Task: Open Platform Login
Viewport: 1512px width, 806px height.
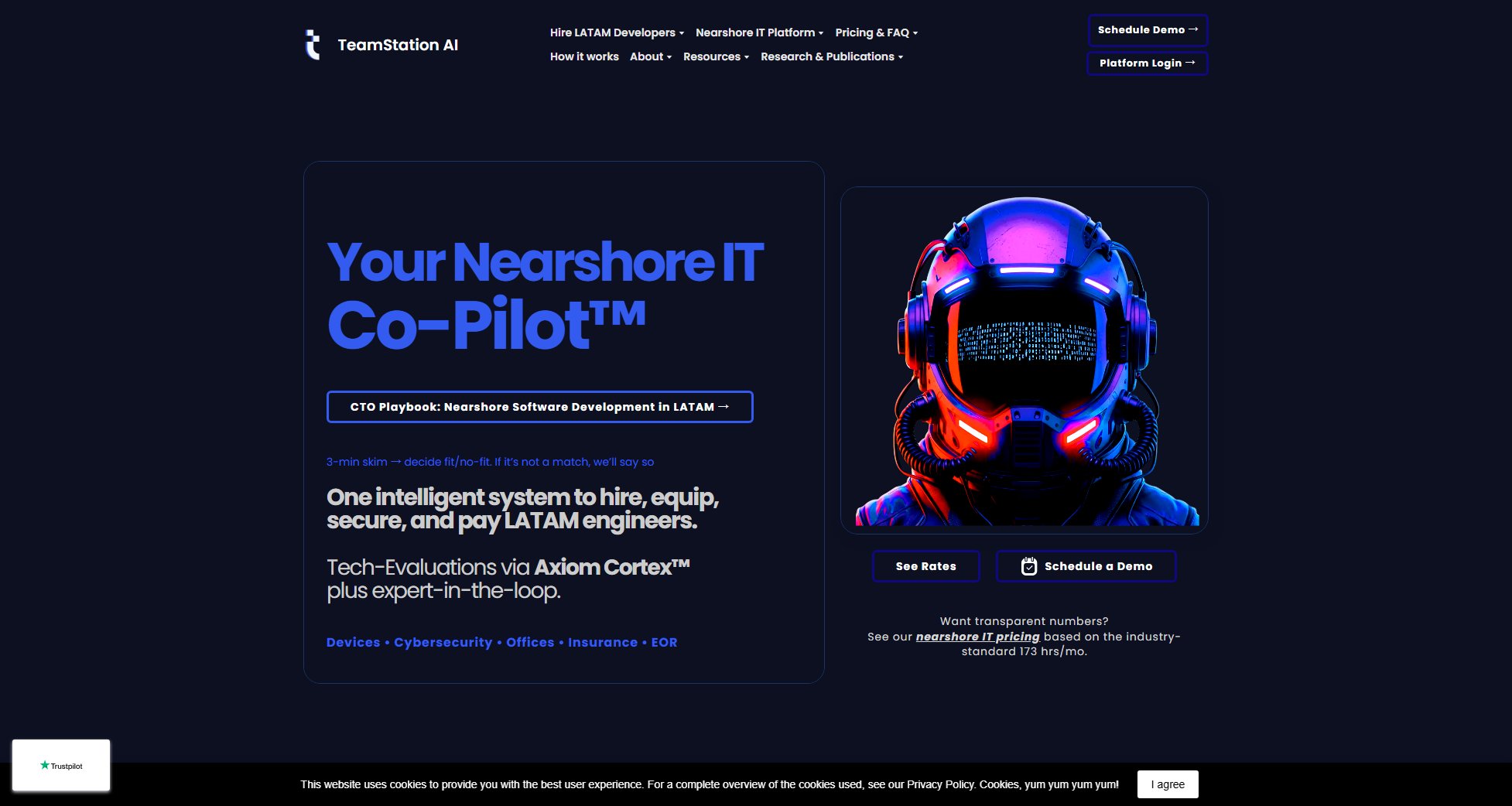Action: [1148, 63]
